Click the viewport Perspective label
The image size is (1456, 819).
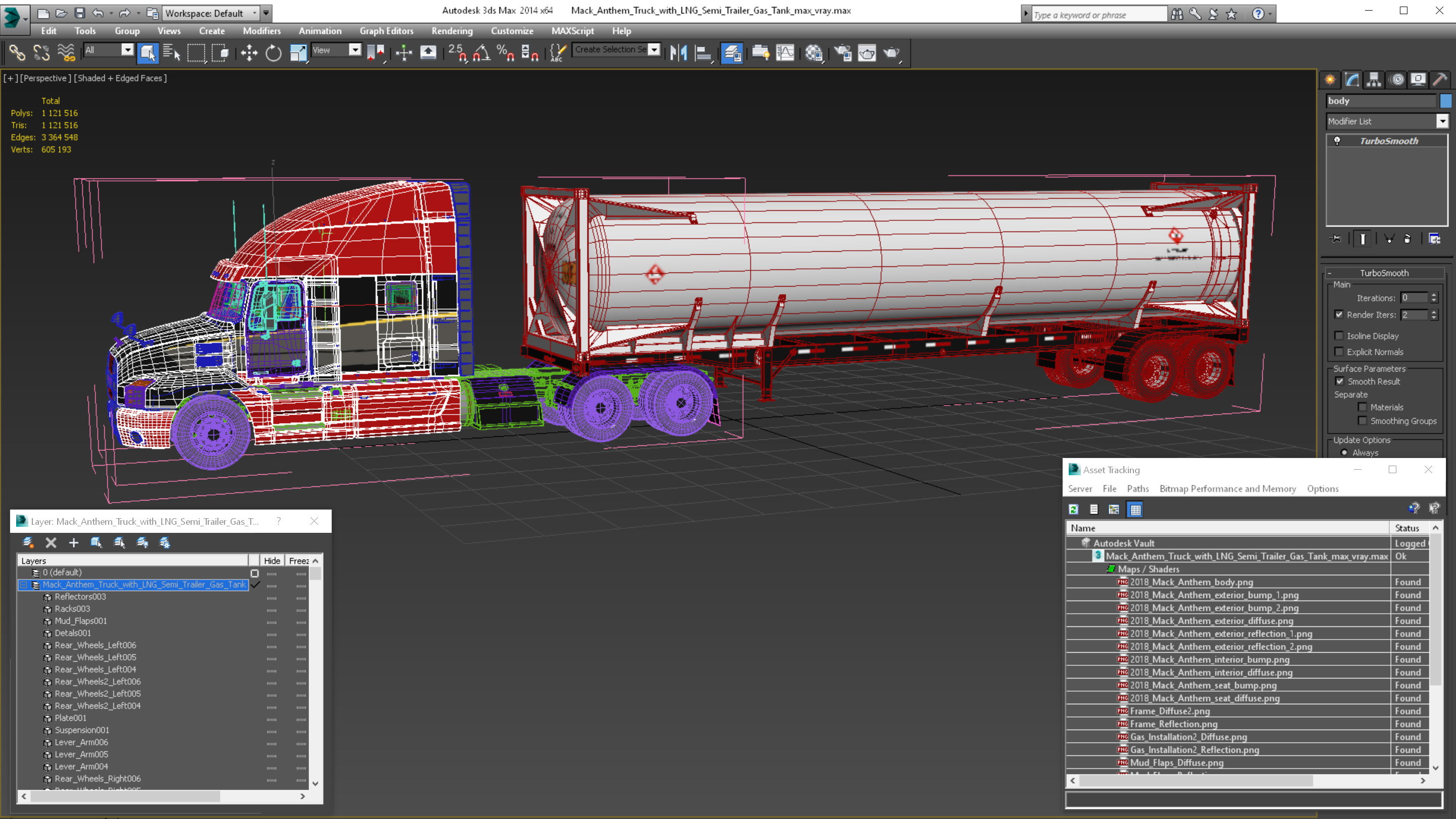(x=46, y=78)
